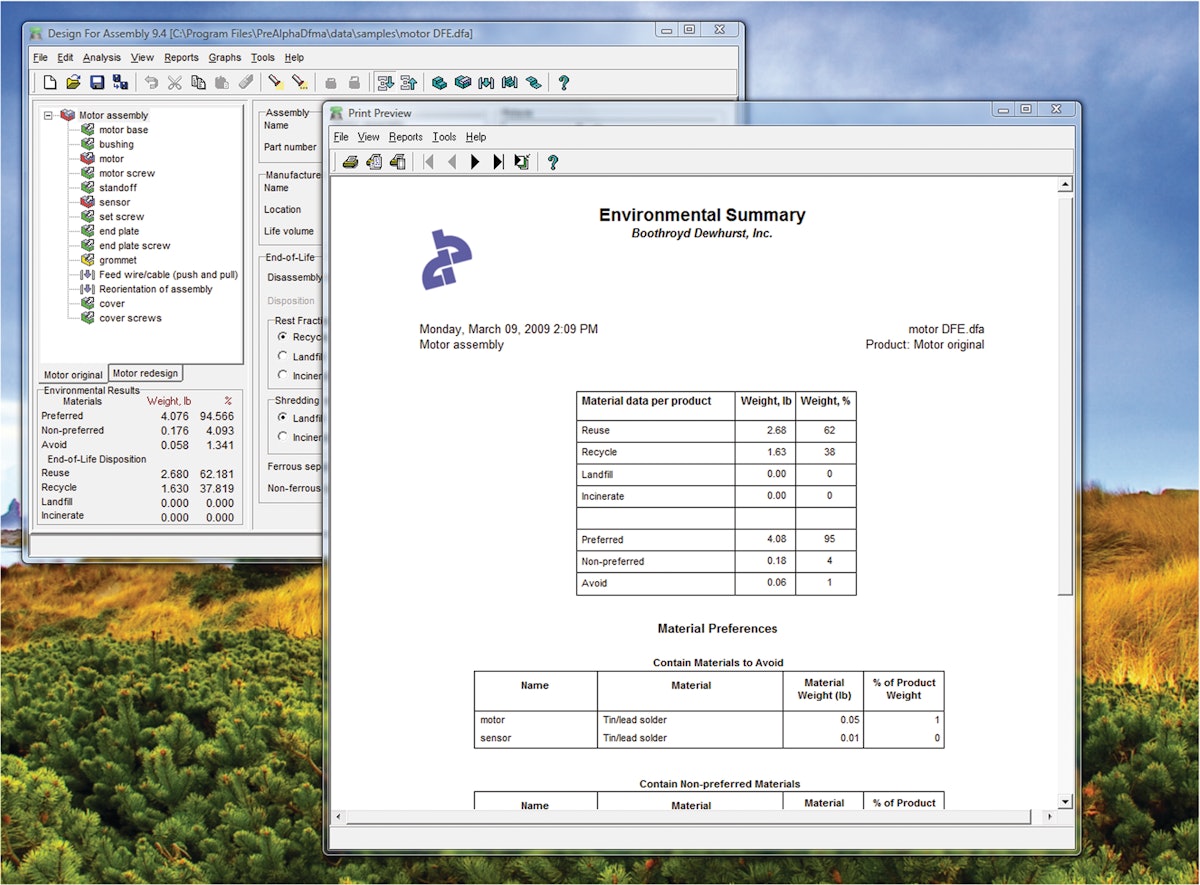The height and width of the screenshot is (885, 1200).
Task: Click the Copy icon in the DFA toolbar
Action: (x=198, y=82)
